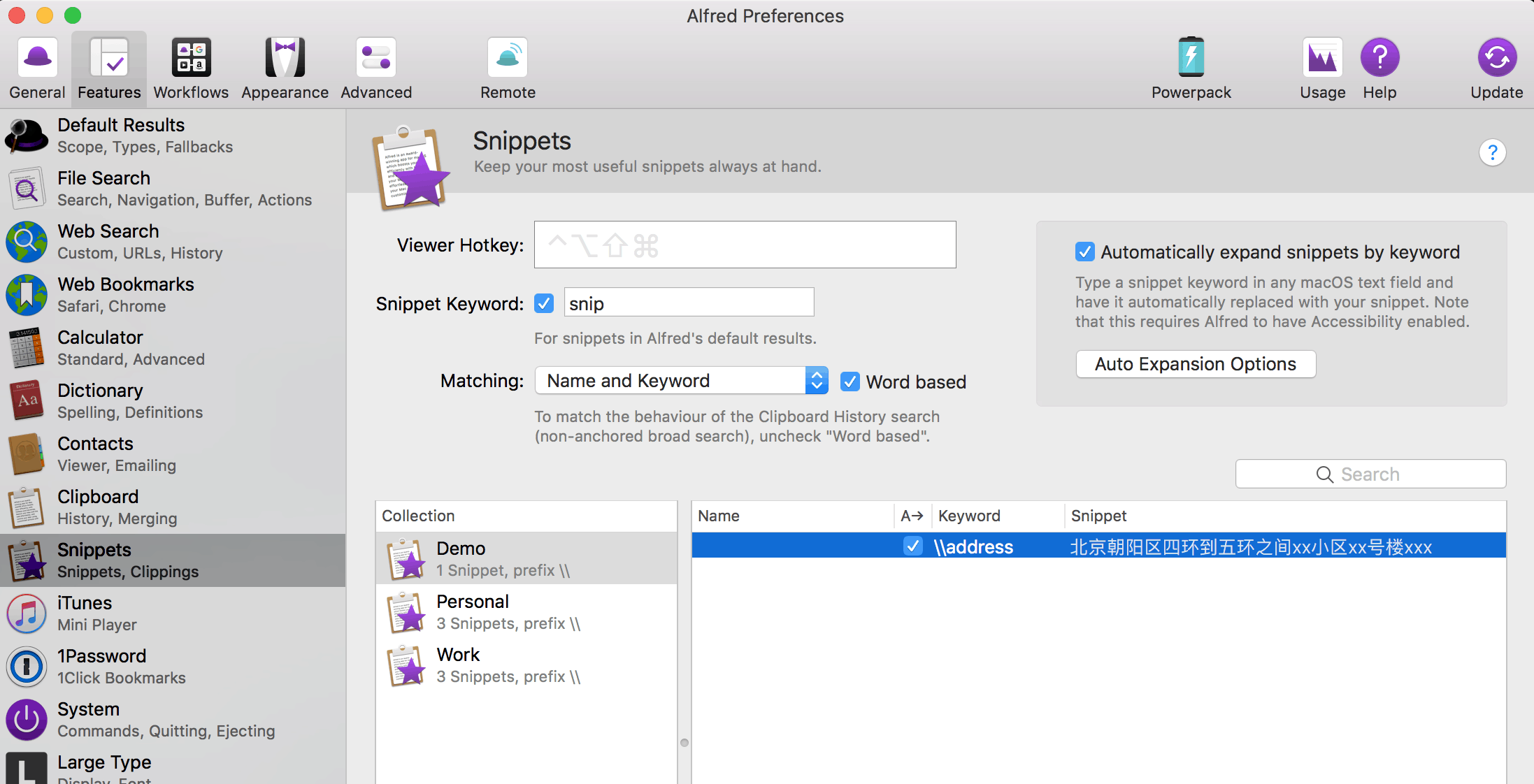Image resolution: width=1534 pixels, height=784 pixels.
Task: Disable automatically expand snippets by keyword
Action: click(1084, 252)
